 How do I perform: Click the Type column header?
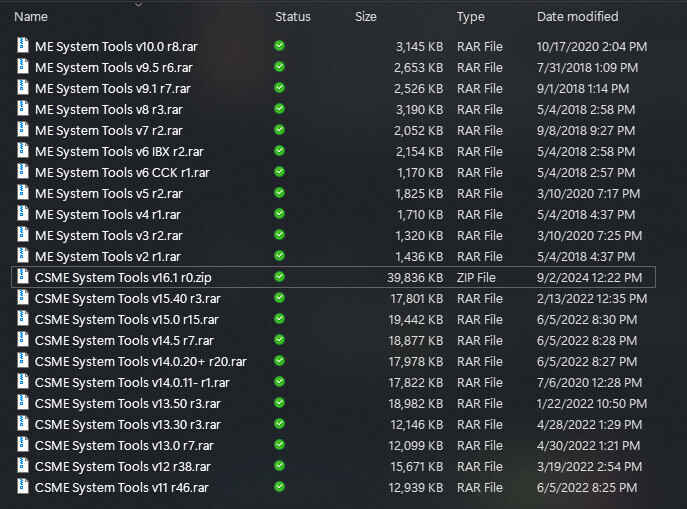pos(471,17)
